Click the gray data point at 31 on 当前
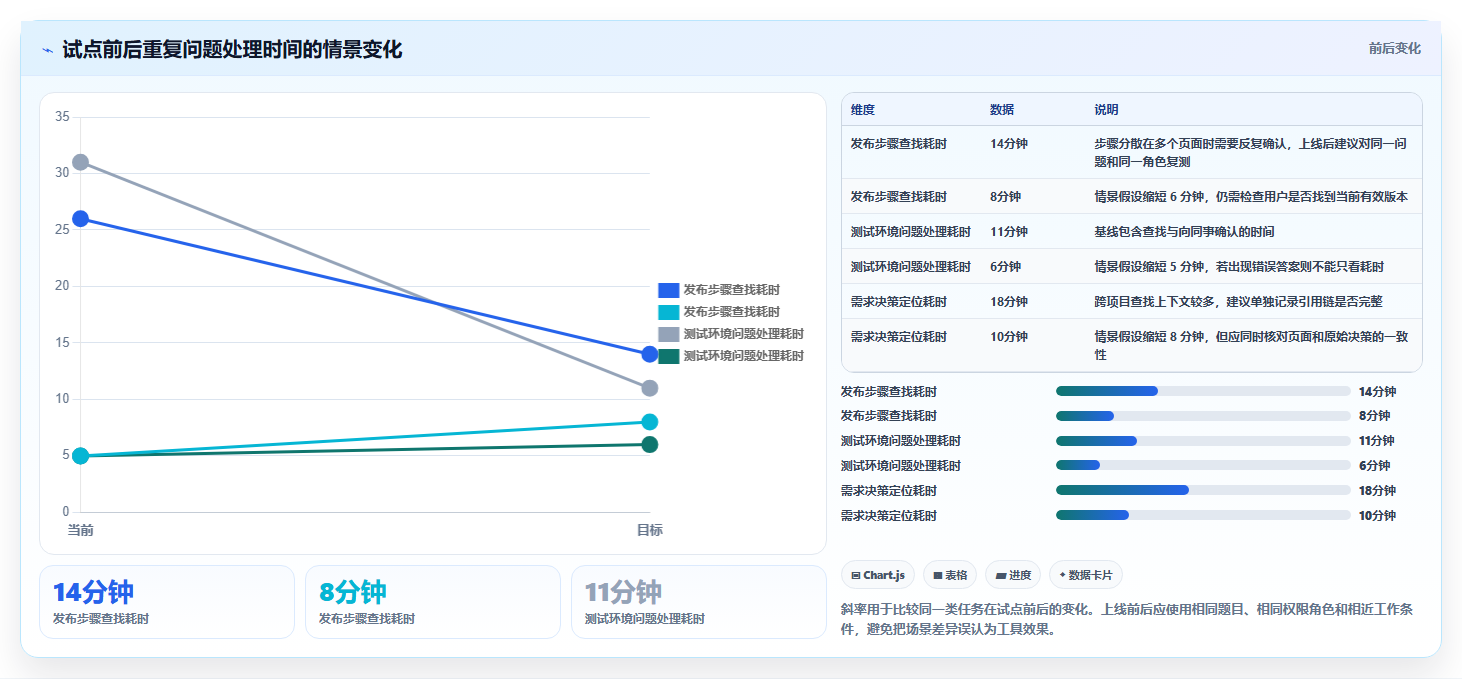 tap(81, 162)
